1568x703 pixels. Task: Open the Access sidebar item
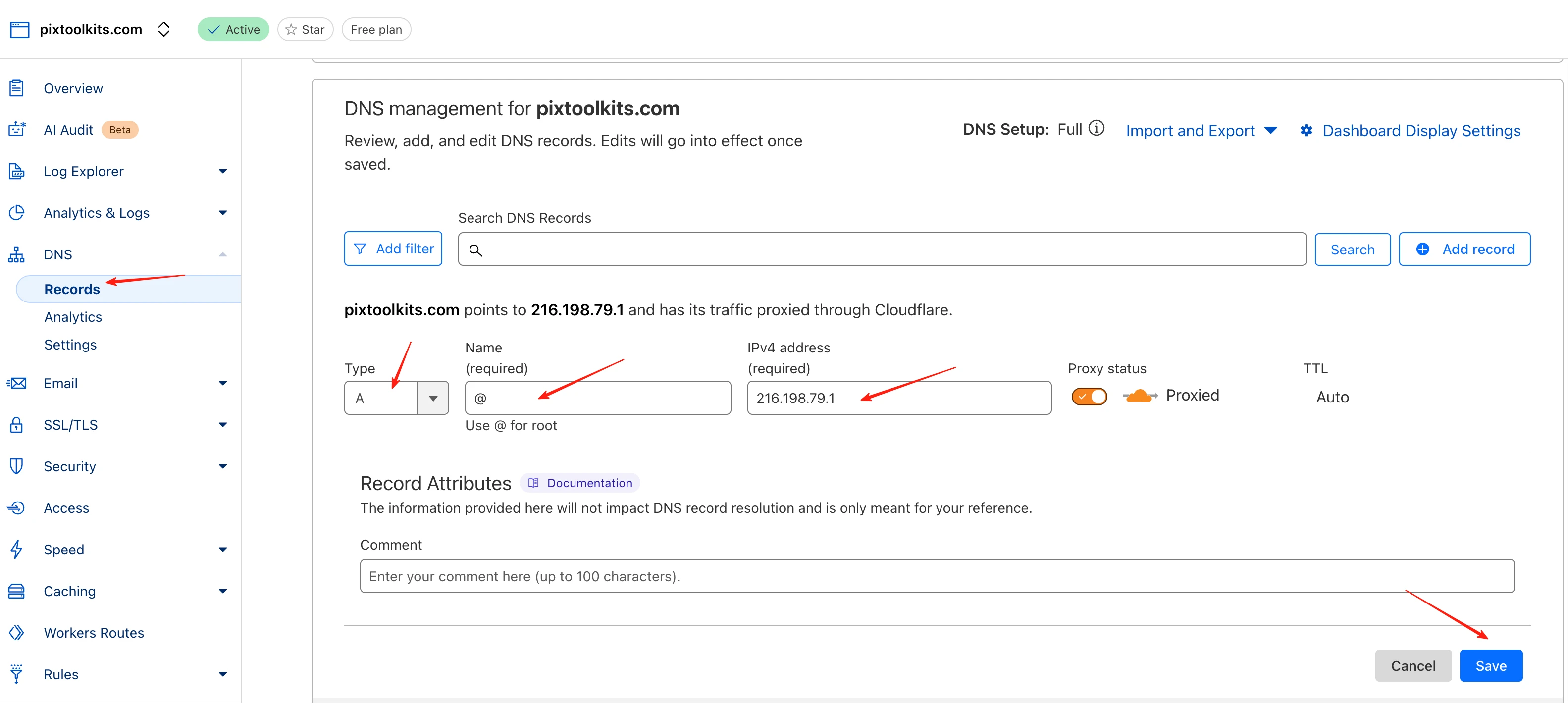coord(66,508)
